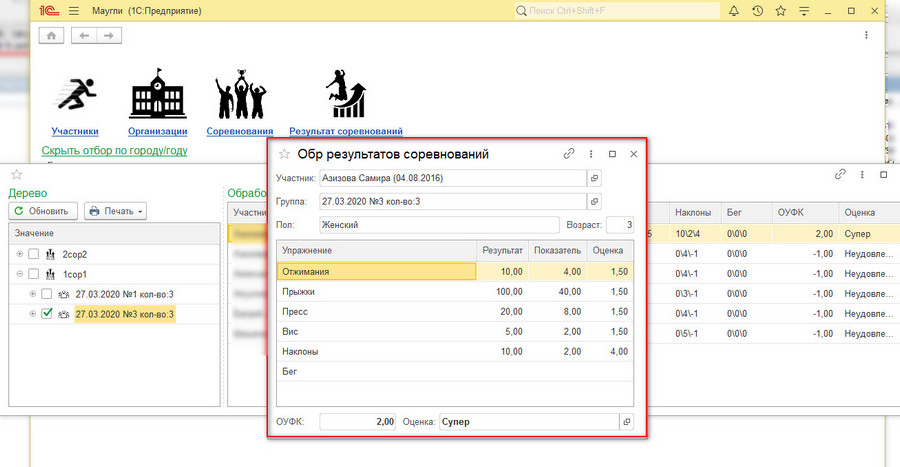
Task: Open the Результат соревнований chart icon
Action: [345, 95]
